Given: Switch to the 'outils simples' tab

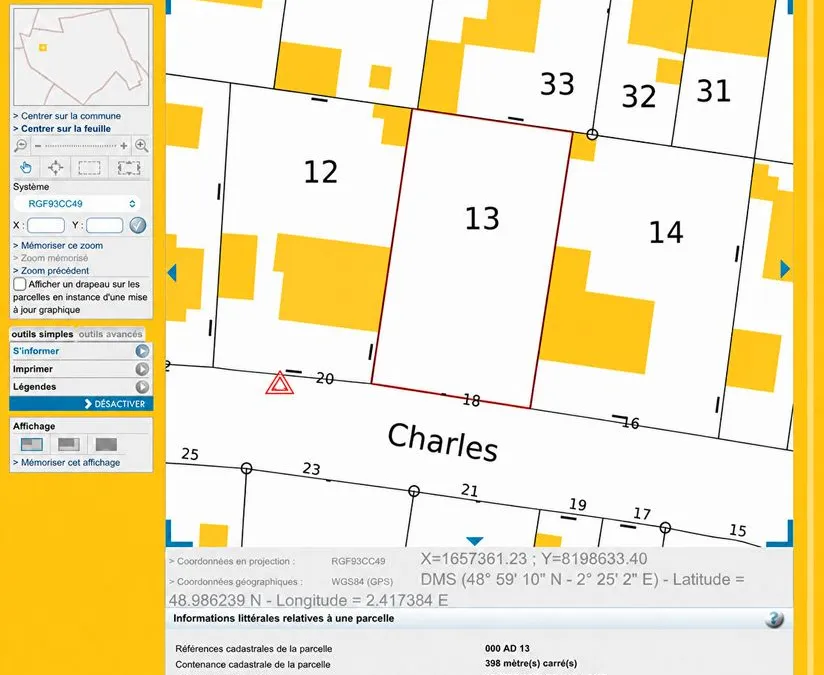Looking at the screenshot, I should (x=43, y=334).
